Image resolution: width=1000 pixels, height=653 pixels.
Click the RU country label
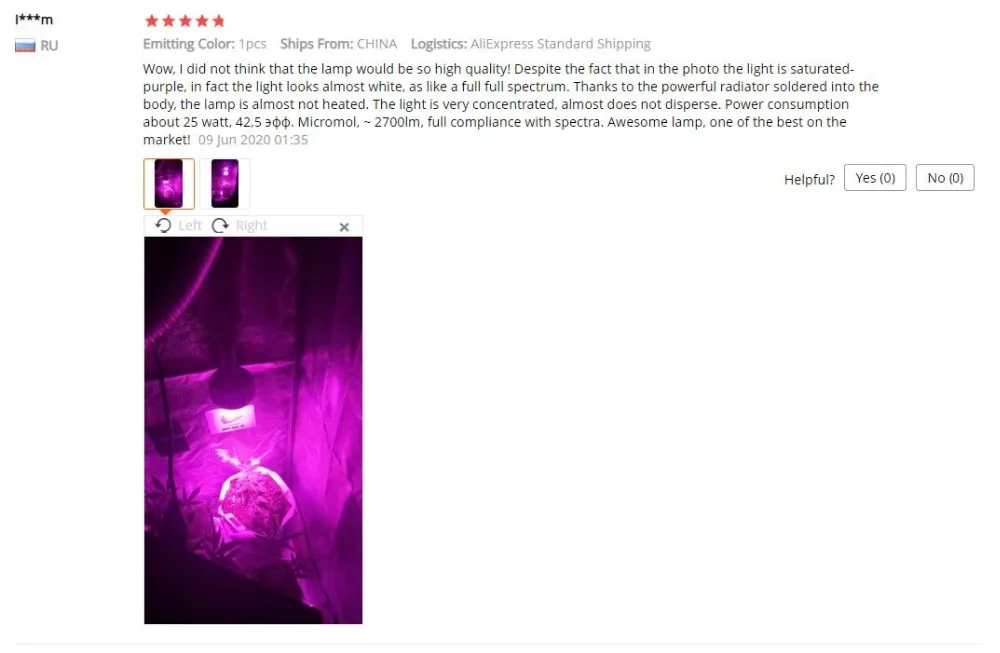pyautogui.click(x=49, y=46)
